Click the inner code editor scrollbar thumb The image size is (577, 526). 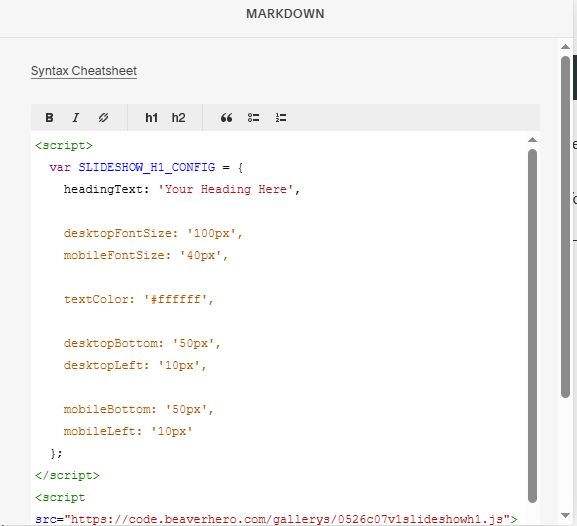click(x=532, y=326)
